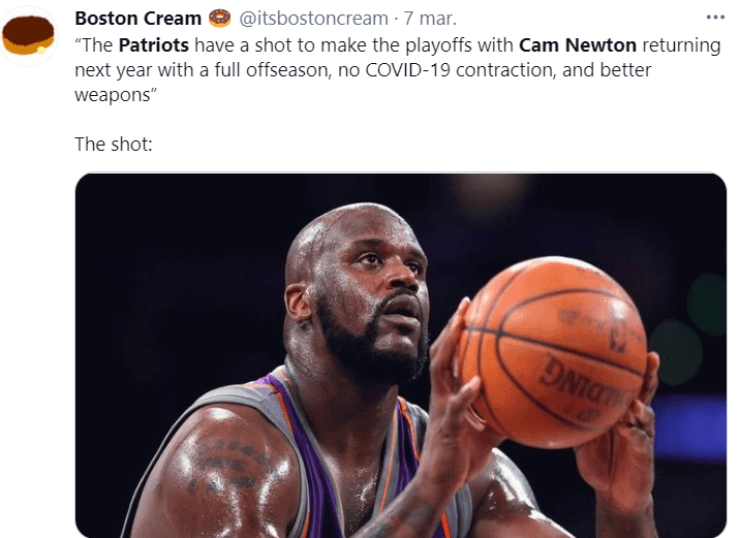740x538 pixels.
Task: Click the player's face in the image
Action: click(x=373, y=297)
